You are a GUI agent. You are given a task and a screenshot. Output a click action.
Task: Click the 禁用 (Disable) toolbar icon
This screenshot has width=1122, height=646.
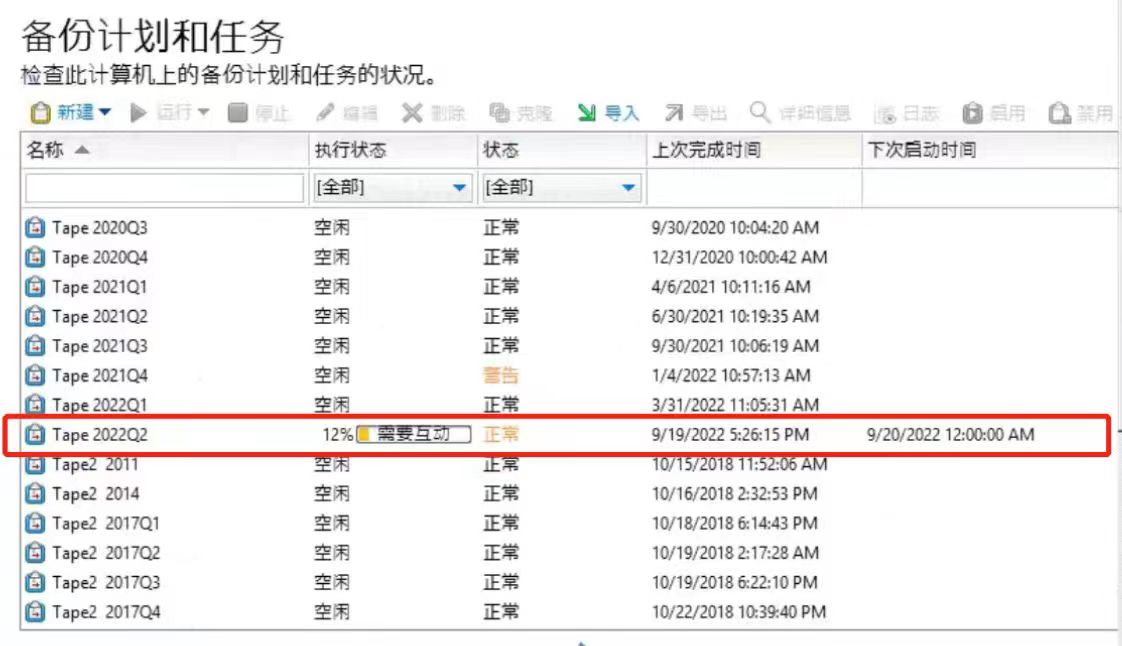point(1059,113)
